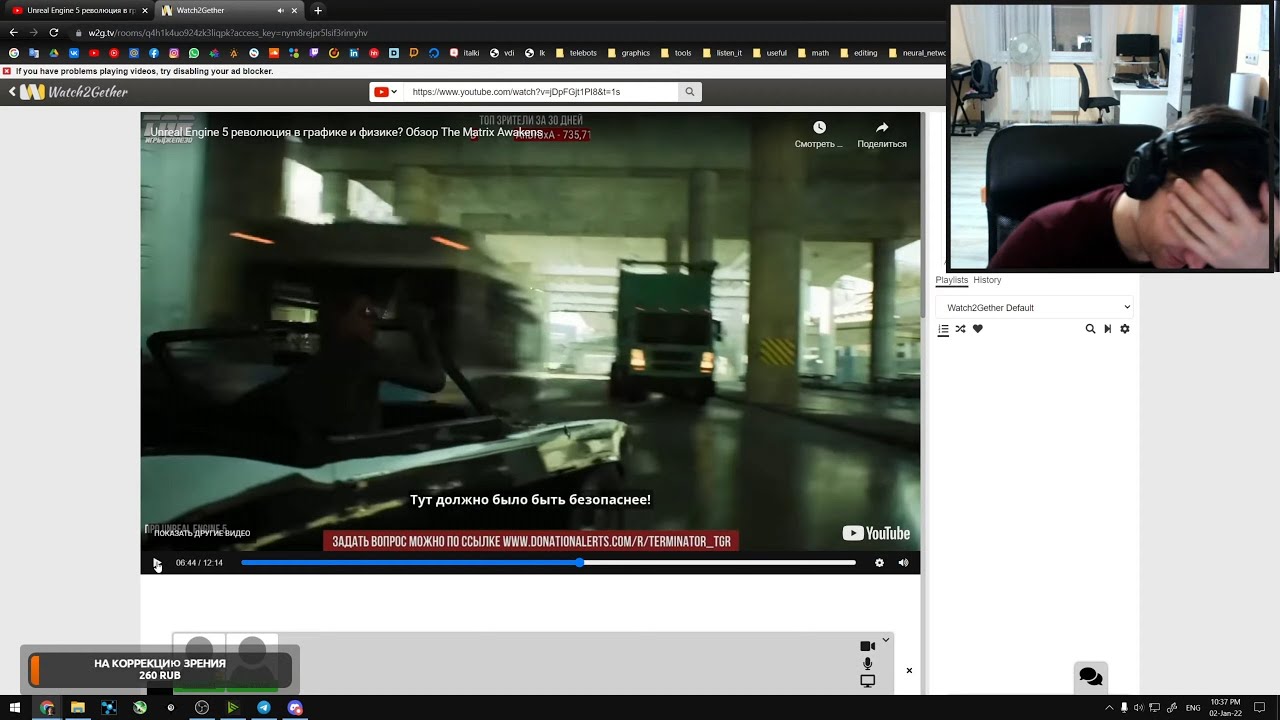Viewport: 1280px width, 720px height.
Task: Expand the Watch2Gether Default playlist dropdown
Action: [1035, 308]
